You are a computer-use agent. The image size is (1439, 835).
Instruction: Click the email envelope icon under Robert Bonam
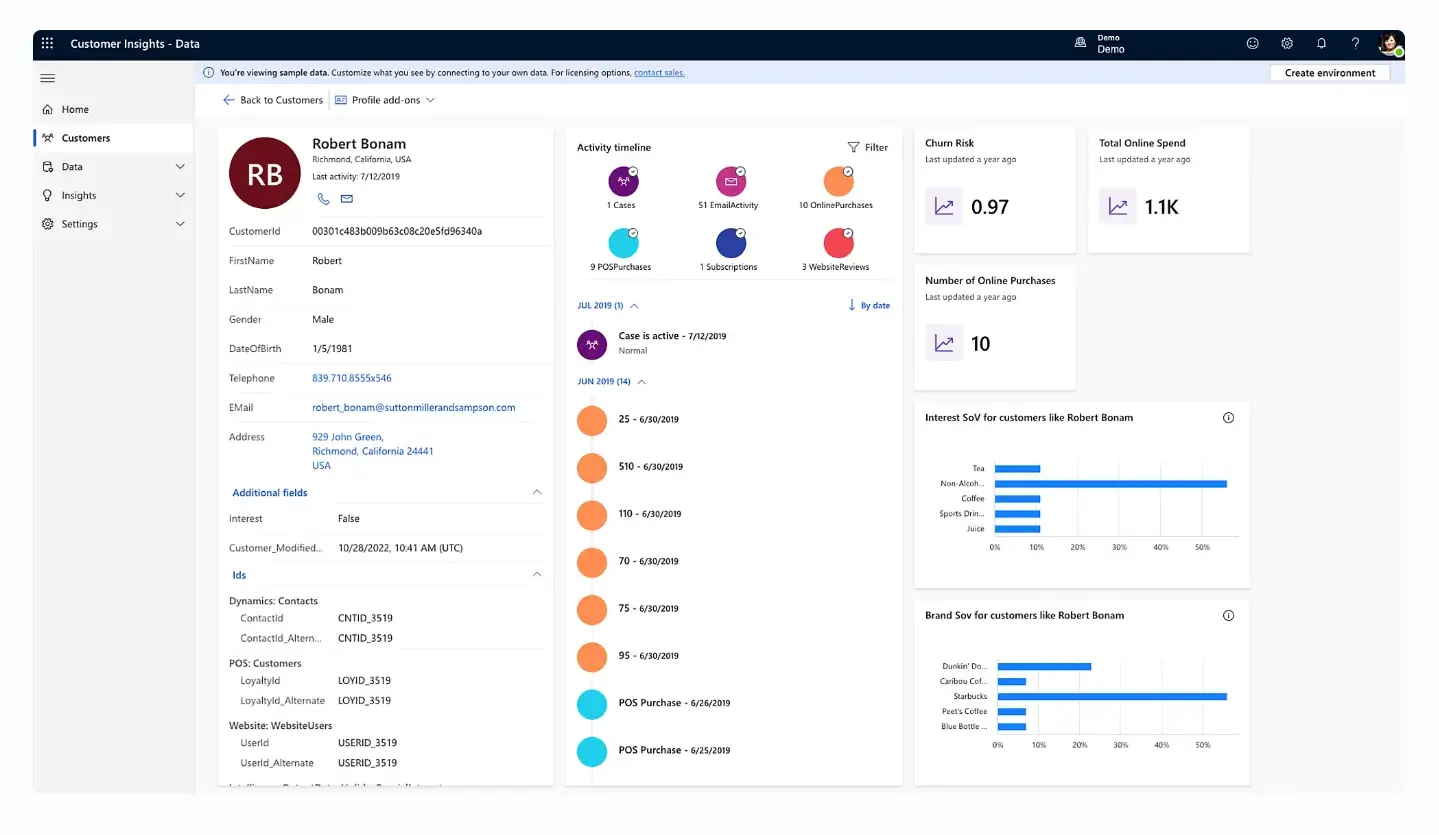click(347, 199)
